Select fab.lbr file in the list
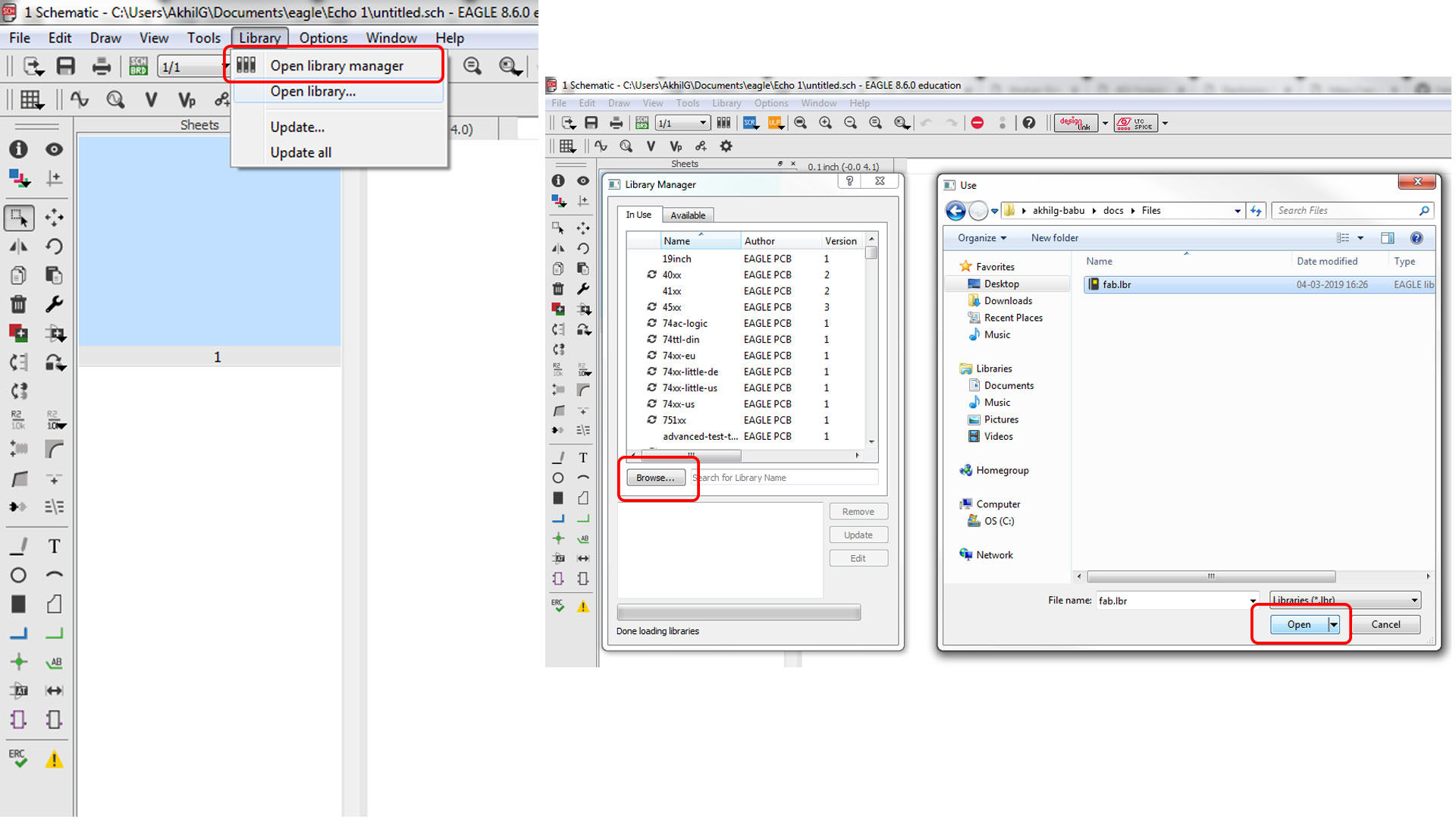The width and height of the screenshot is (1456, 819). tap(1116, 284)
